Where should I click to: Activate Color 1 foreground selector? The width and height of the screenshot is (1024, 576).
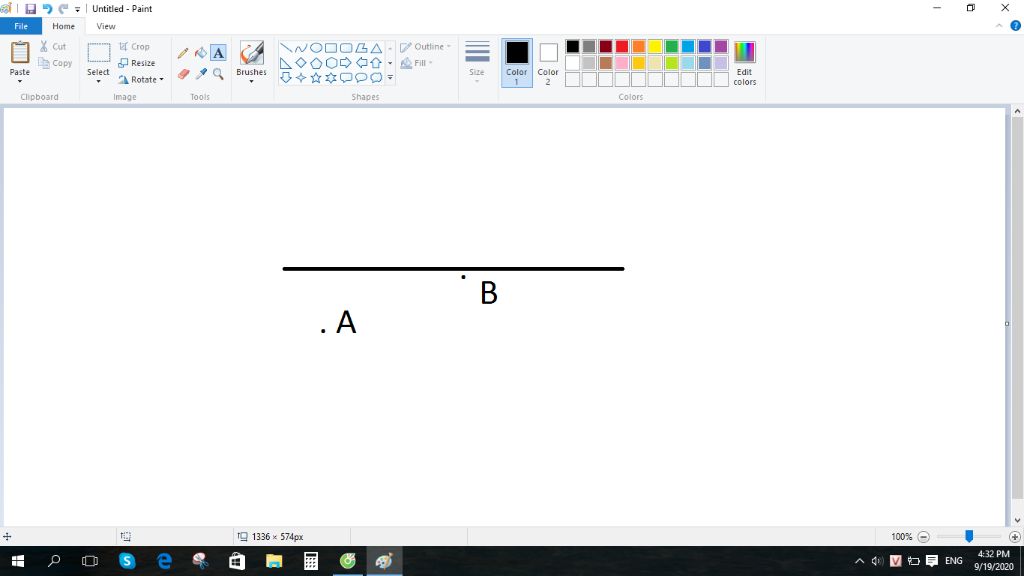pyautogui.click(x=517, y=63)
